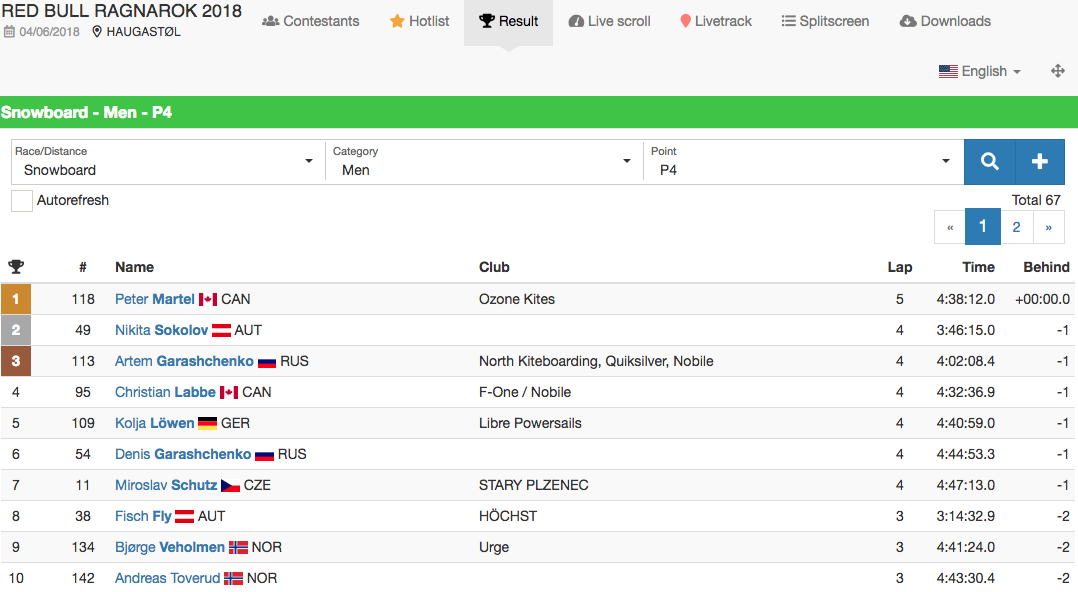Open Miroslav Schutz's result
This screenshot has height=592, width=1078.
166,485
